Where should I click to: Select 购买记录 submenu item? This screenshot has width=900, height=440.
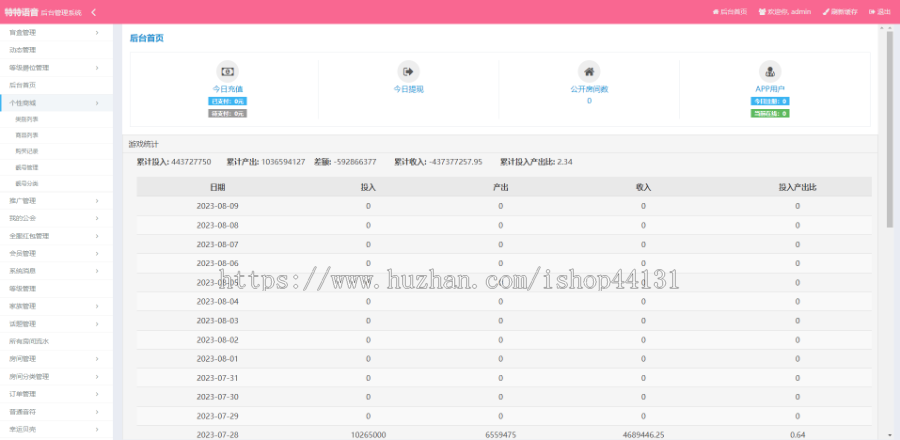tap(27, 151)
